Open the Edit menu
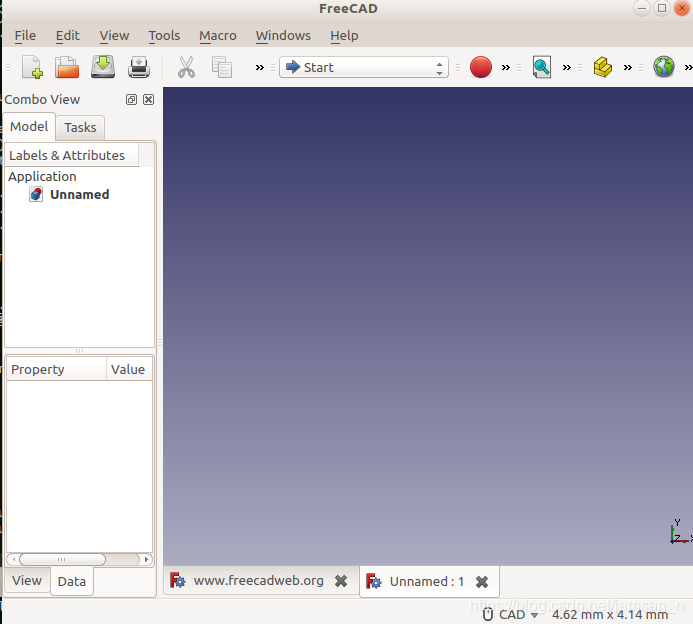 (68, 35)
